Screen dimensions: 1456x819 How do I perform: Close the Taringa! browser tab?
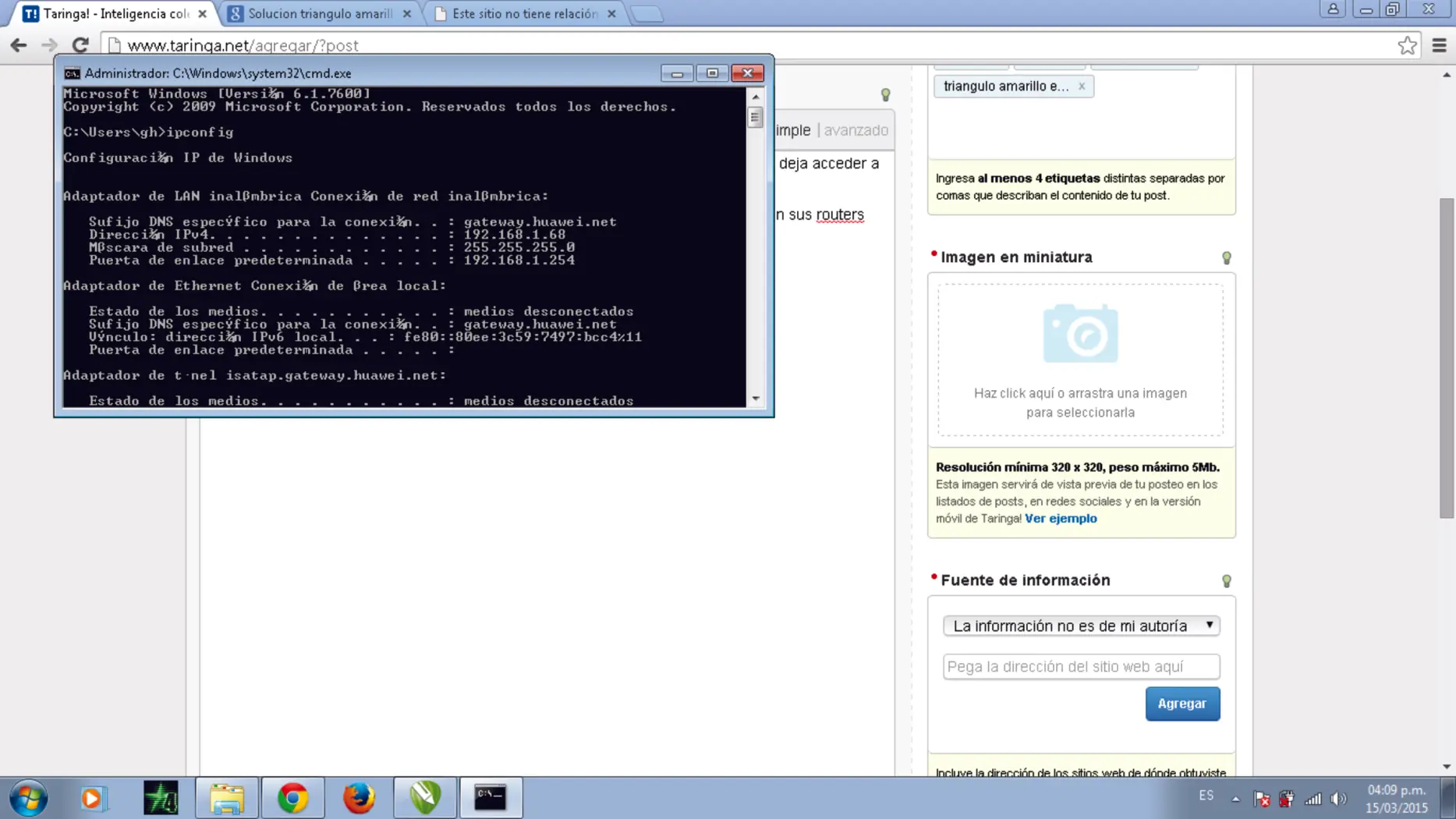coord(203,14)
